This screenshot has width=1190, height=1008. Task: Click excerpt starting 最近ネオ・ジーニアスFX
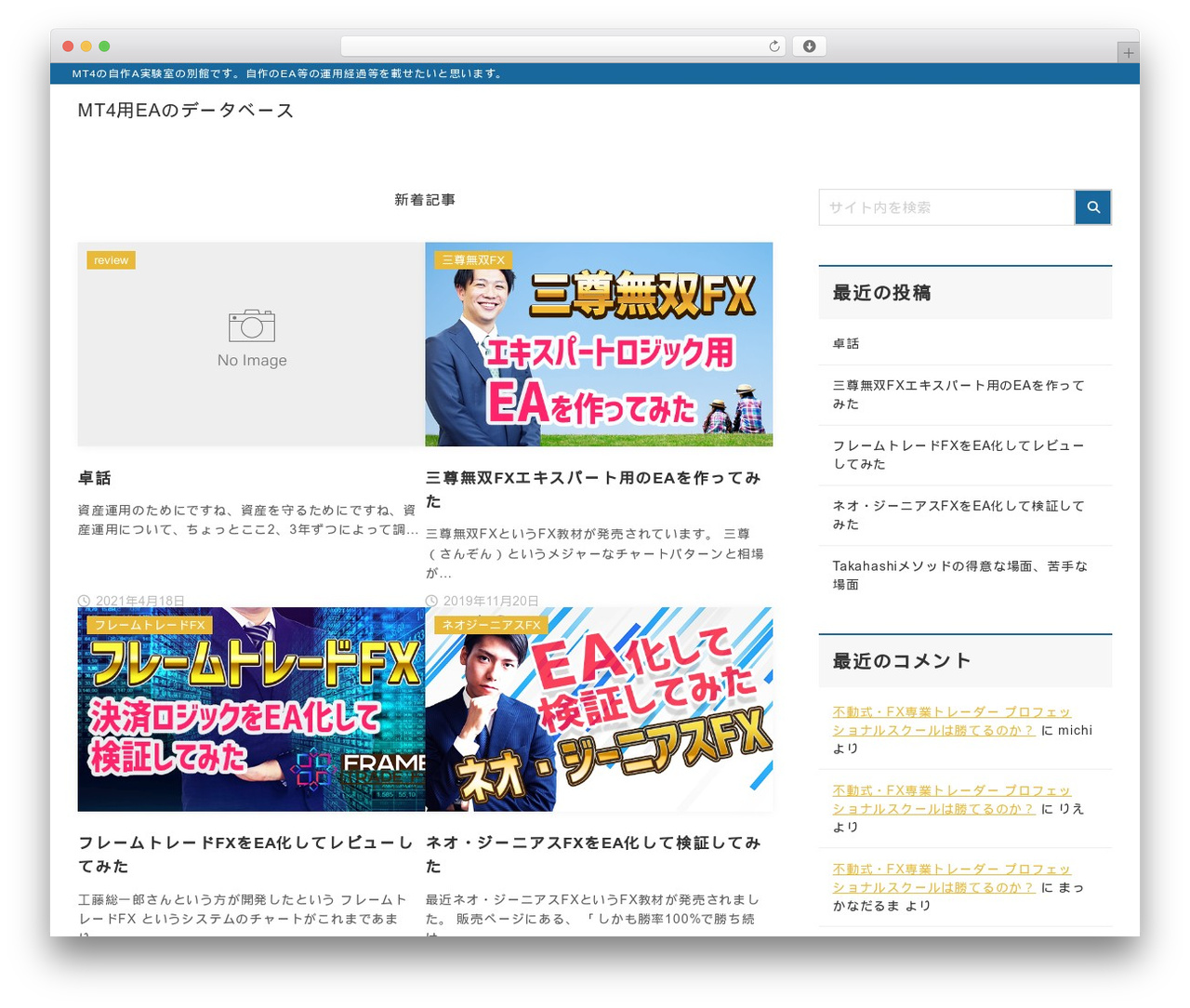(x=592, y=915)
